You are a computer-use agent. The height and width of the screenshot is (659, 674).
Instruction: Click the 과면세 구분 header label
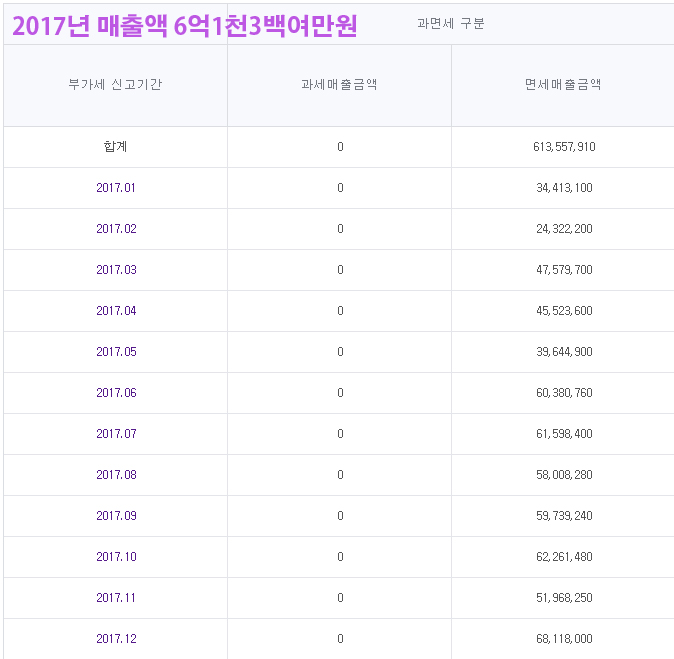(x=450, y=24)
